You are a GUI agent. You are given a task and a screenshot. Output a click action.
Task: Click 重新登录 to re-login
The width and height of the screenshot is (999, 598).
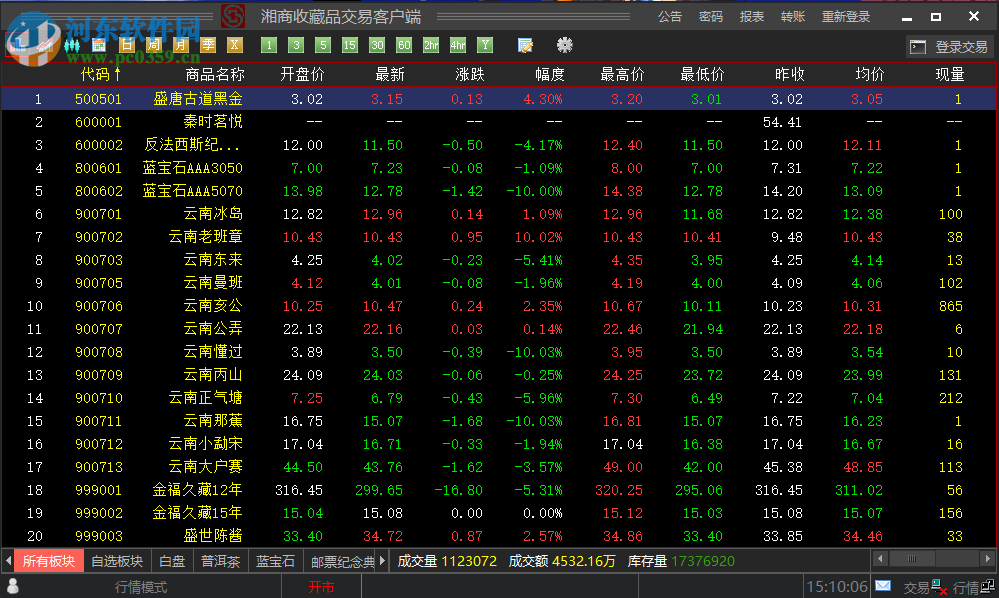tap(846, 17)
